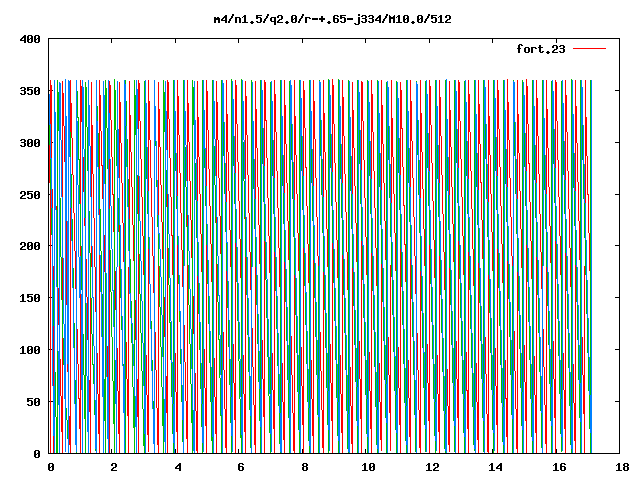Viewport: 640px width, 480px height.
Task: Click the y-axis label '250'
Action: pos(30,195)
